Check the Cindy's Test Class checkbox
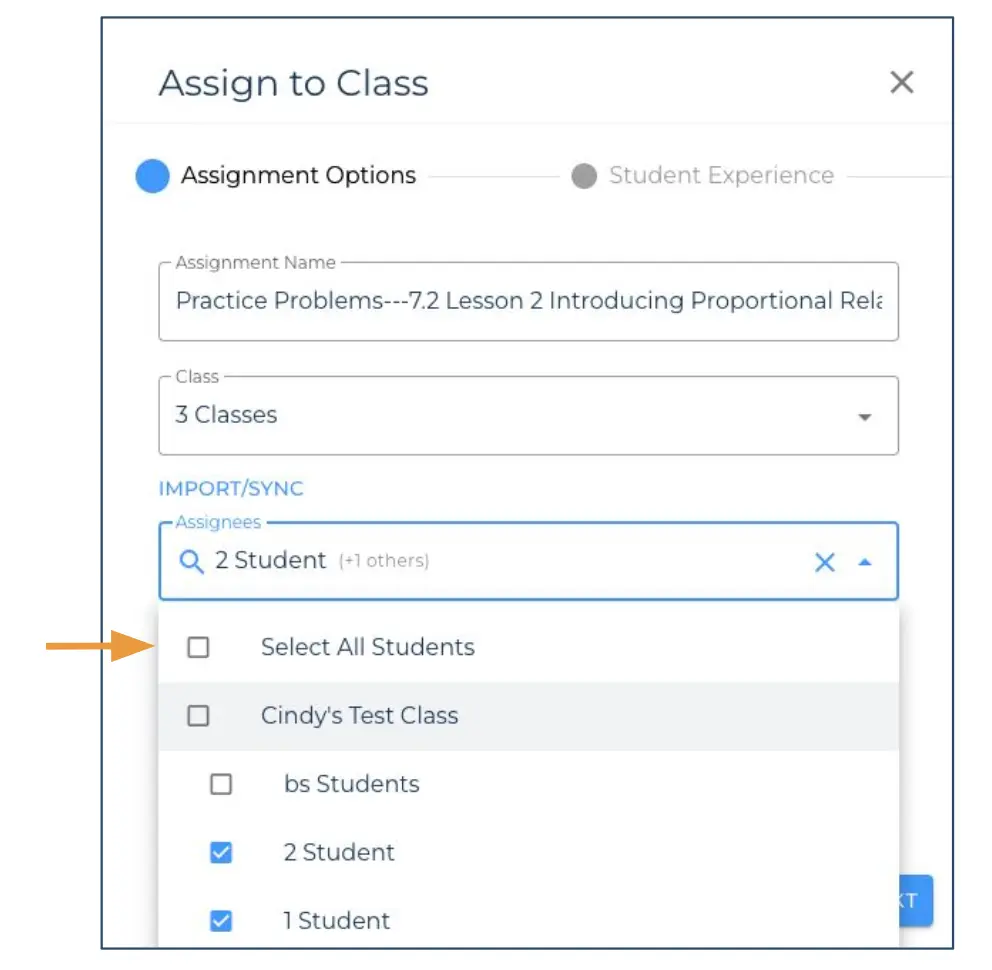Screen dimensions: 992x970 (198, 716)
